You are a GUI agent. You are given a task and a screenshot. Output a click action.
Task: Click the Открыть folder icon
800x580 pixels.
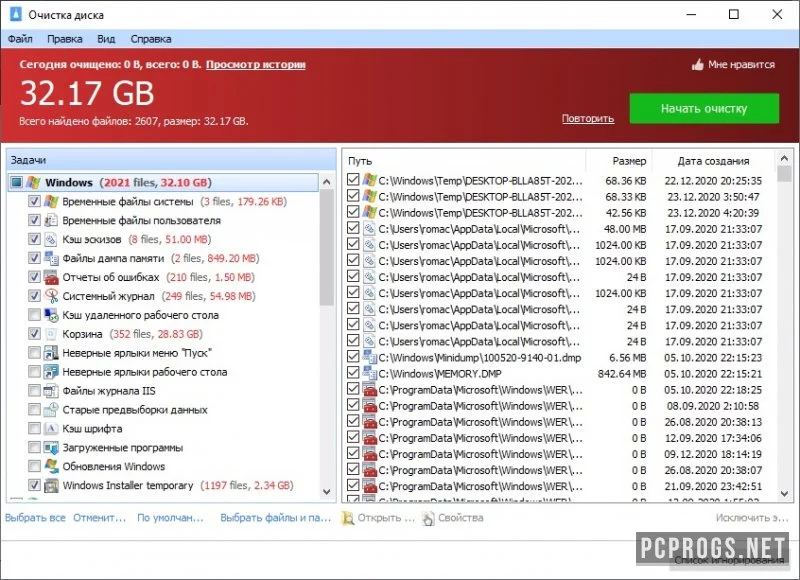348,518
